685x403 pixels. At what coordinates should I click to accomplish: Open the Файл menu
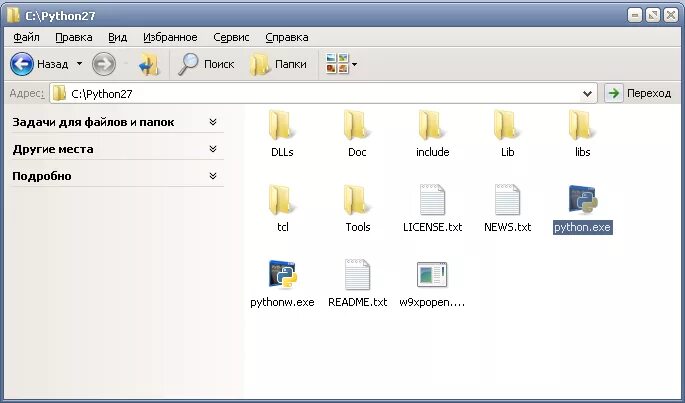coord(26,37)
